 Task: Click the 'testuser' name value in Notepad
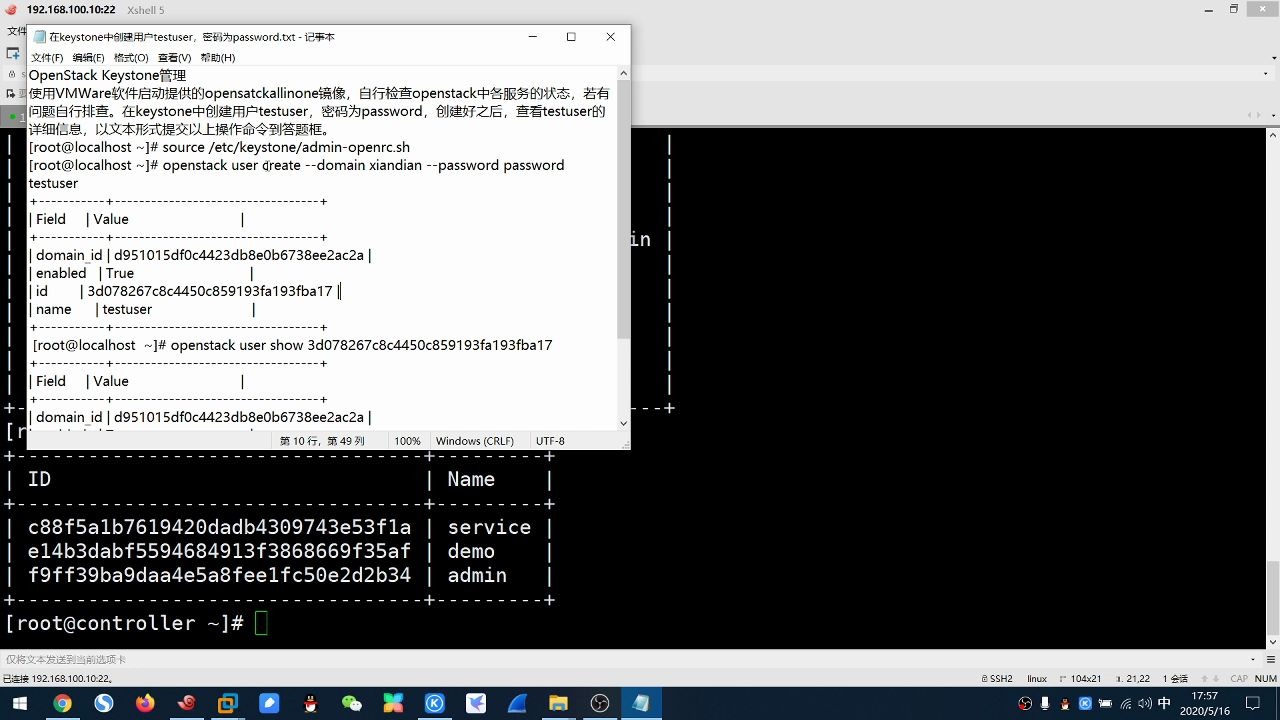pos(127,309)
